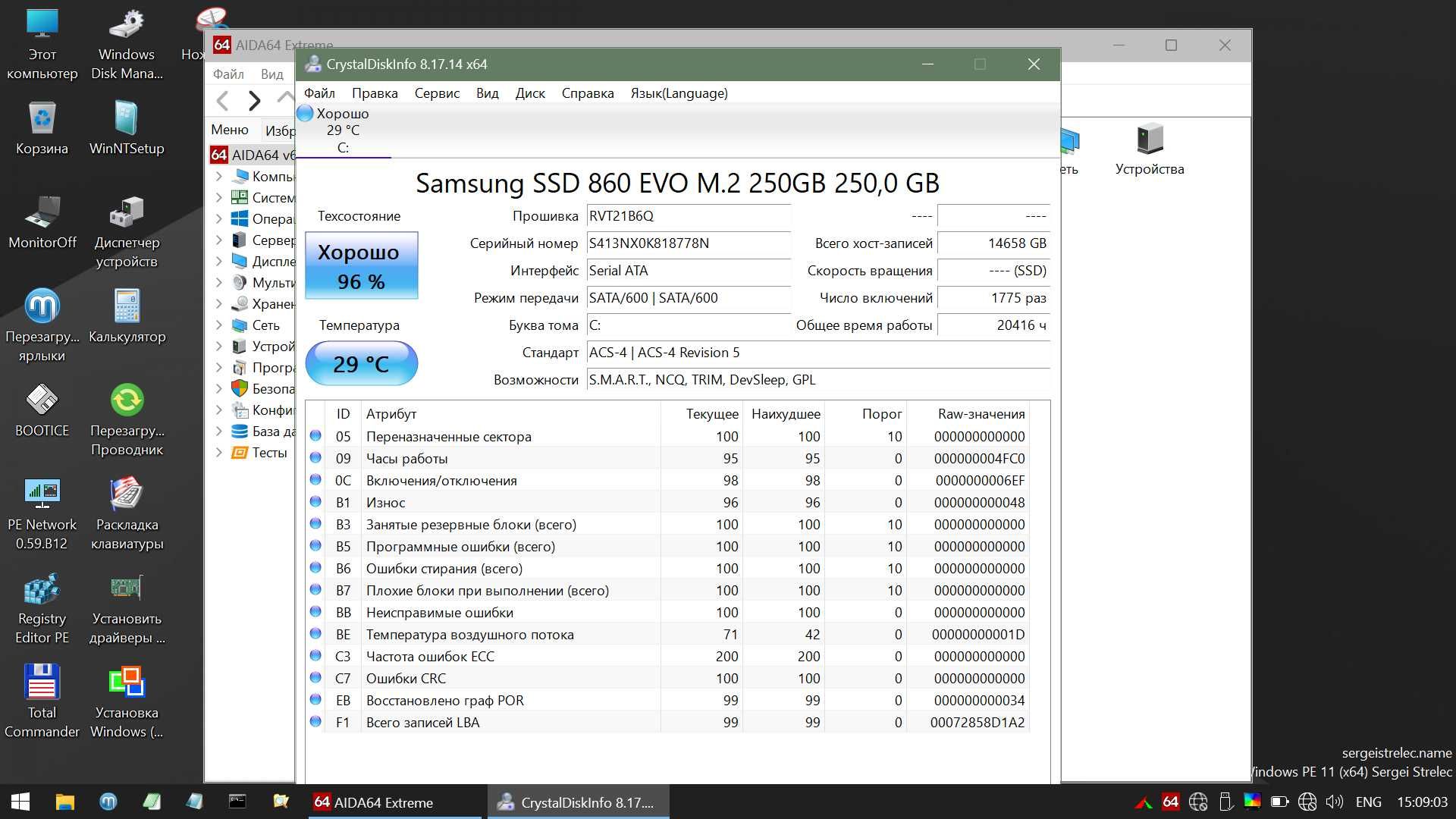Screen dimensions: 1456x819
Task: Open Вид menu in CrystalDiskInfo
Action: tap(487, 93)
